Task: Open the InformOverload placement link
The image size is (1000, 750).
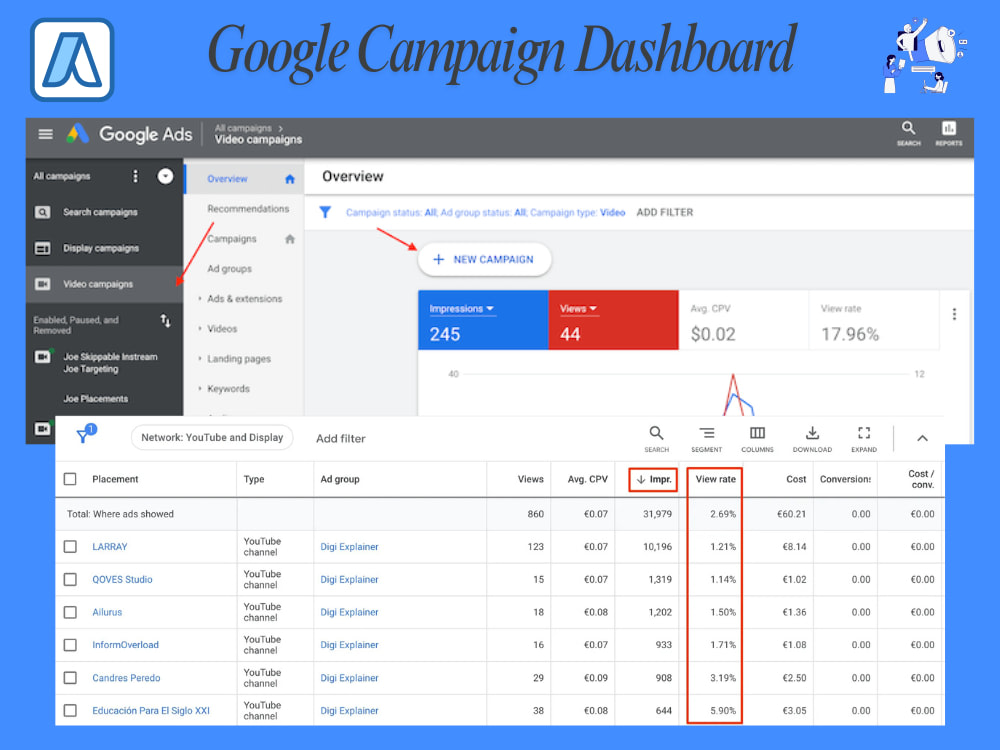Action: coord(126,645)
